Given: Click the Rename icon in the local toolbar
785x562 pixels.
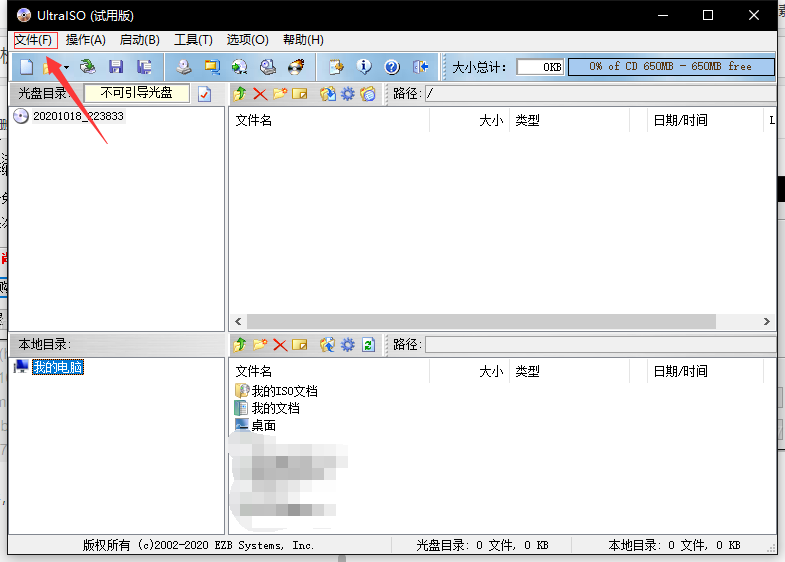Looking at the screenshot, I should (x=299, y=345).
